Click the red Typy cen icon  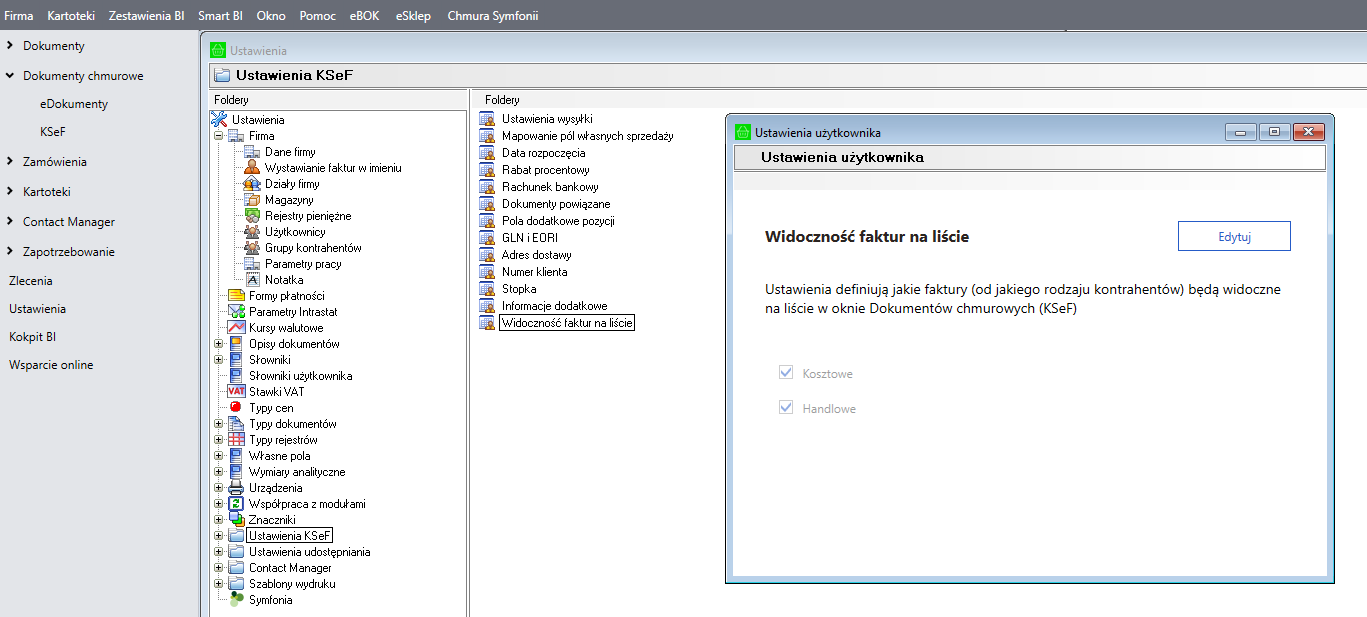(x=236, y=408)
